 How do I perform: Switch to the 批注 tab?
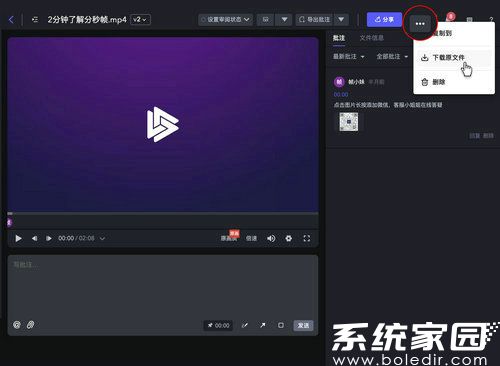[339, 38]
